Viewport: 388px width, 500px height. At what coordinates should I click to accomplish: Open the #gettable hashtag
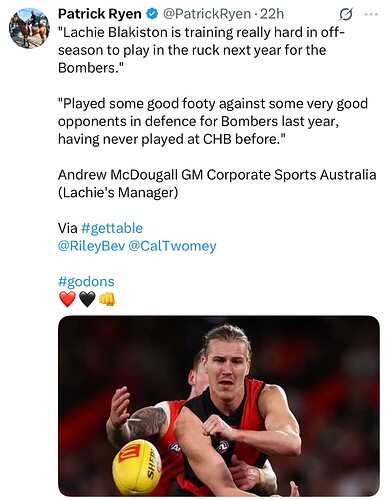point(112,228)
